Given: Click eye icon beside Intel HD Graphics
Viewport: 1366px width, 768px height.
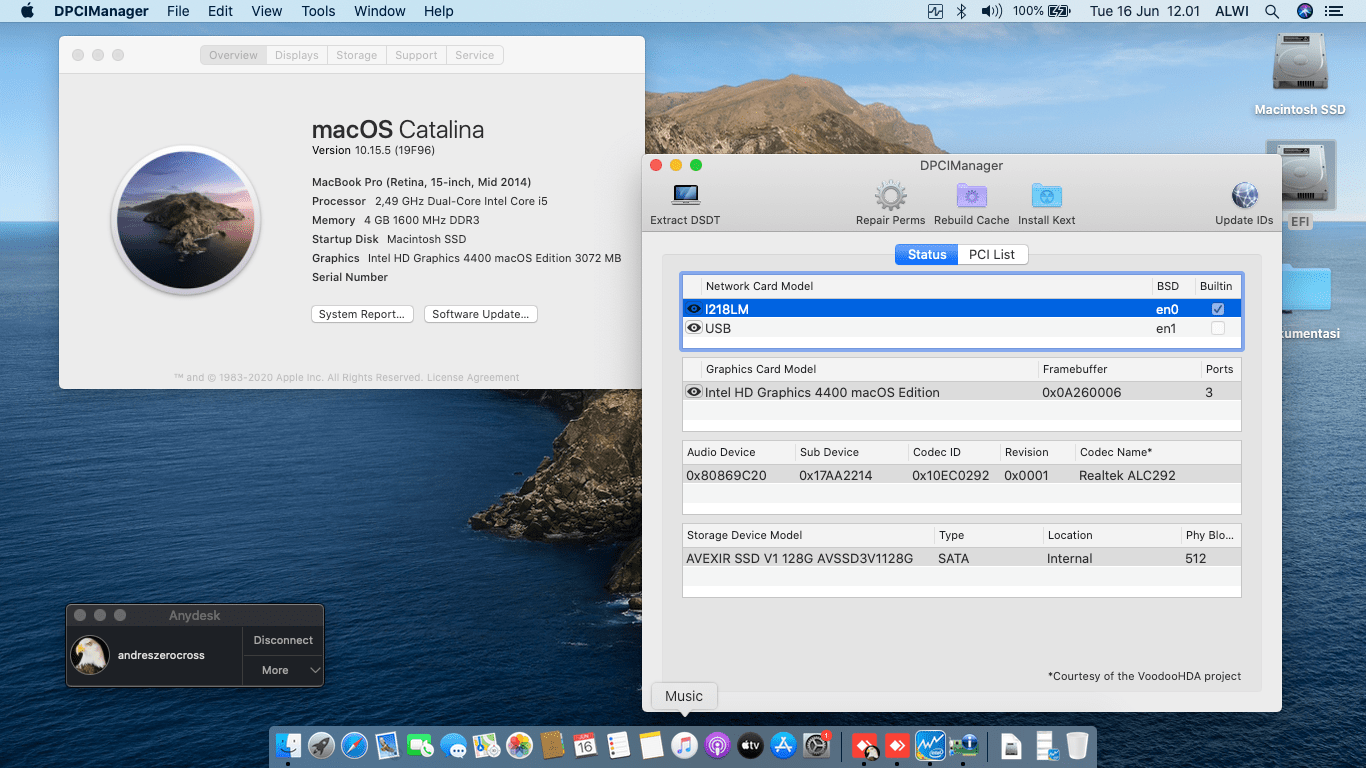Looking at the screenshot, I should click(x=694, y=392).
